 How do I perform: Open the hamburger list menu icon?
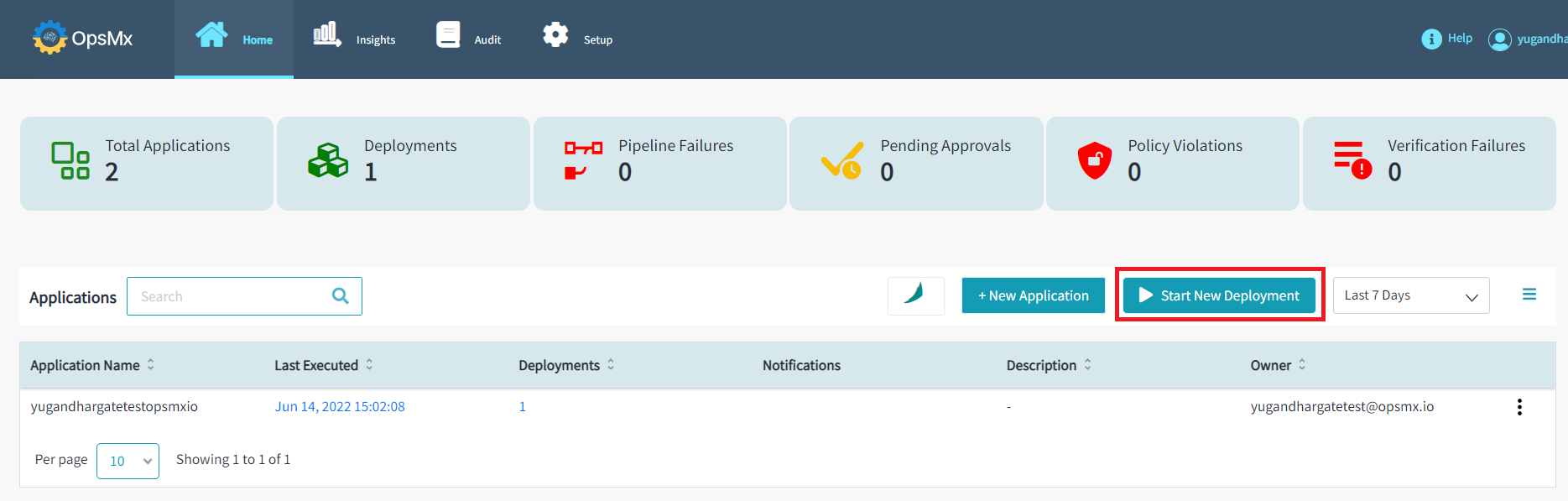pos(1529,295)
